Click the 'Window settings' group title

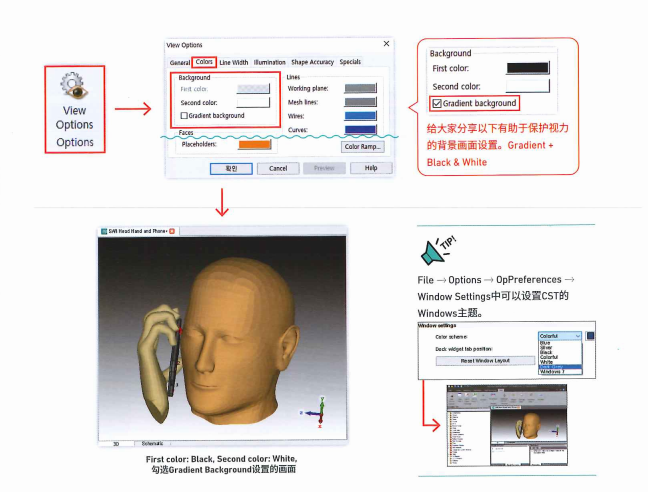437,326
